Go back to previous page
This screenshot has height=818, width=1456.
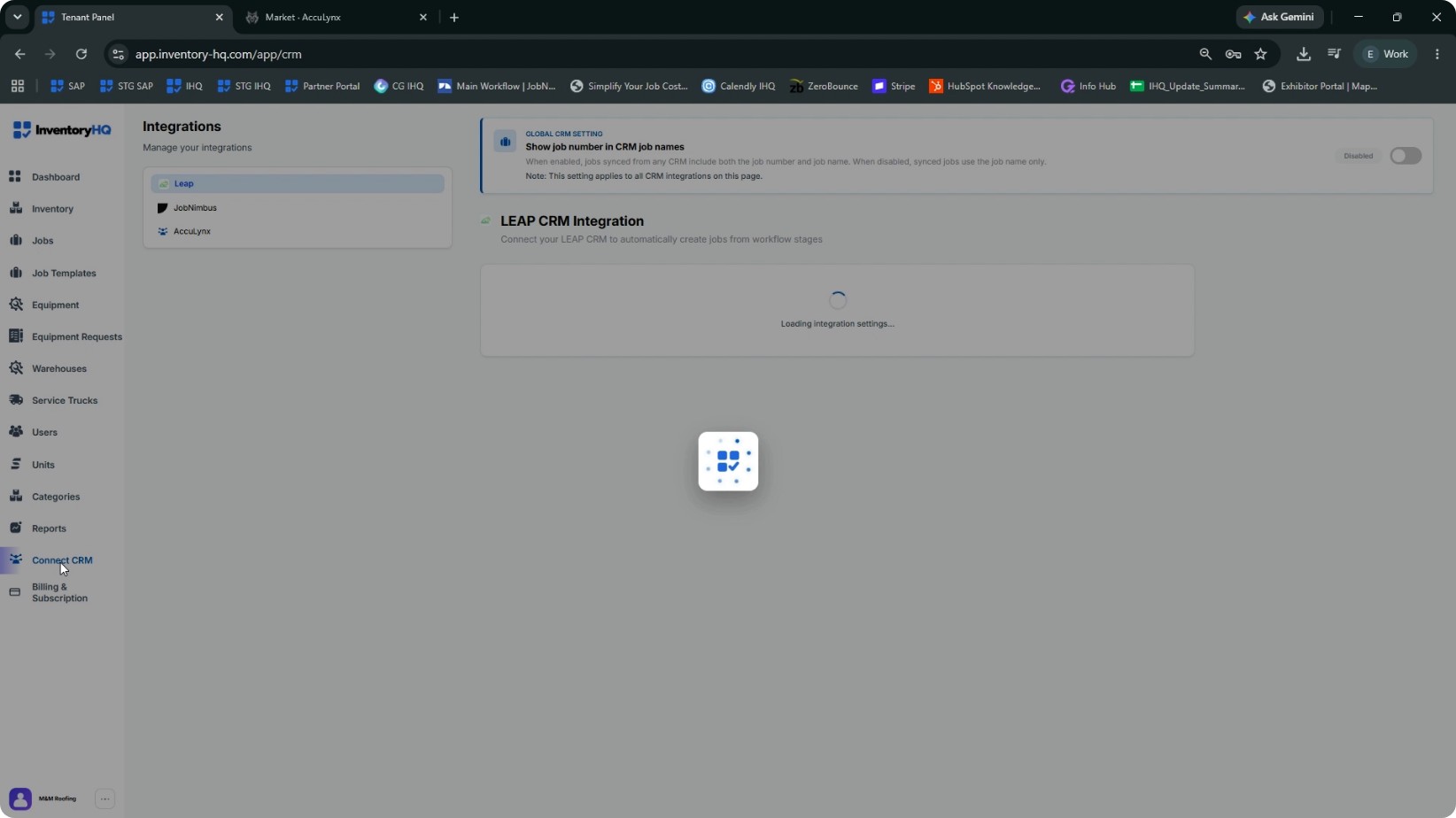[x=19, y=54]
